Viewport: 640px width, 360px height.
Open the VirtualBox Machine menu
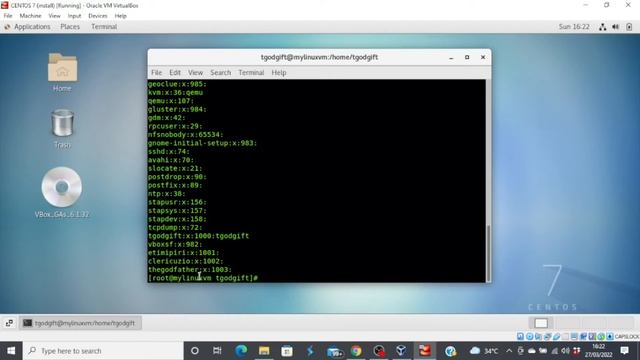[x=30, y=16]
